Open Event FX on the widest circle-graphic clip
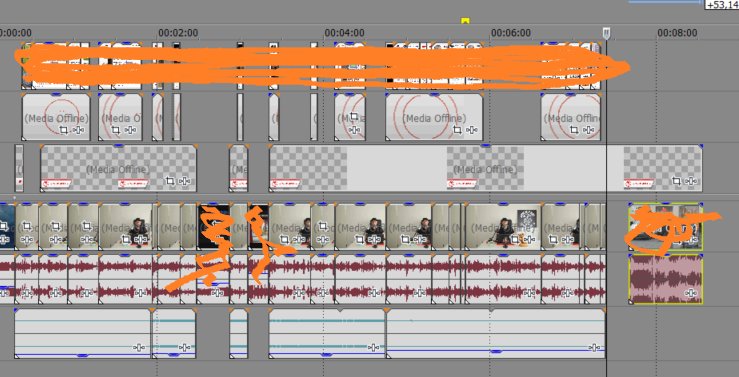The width and height of the screenshot is (739, 377). pyautogui.click(x=472, y=130)
